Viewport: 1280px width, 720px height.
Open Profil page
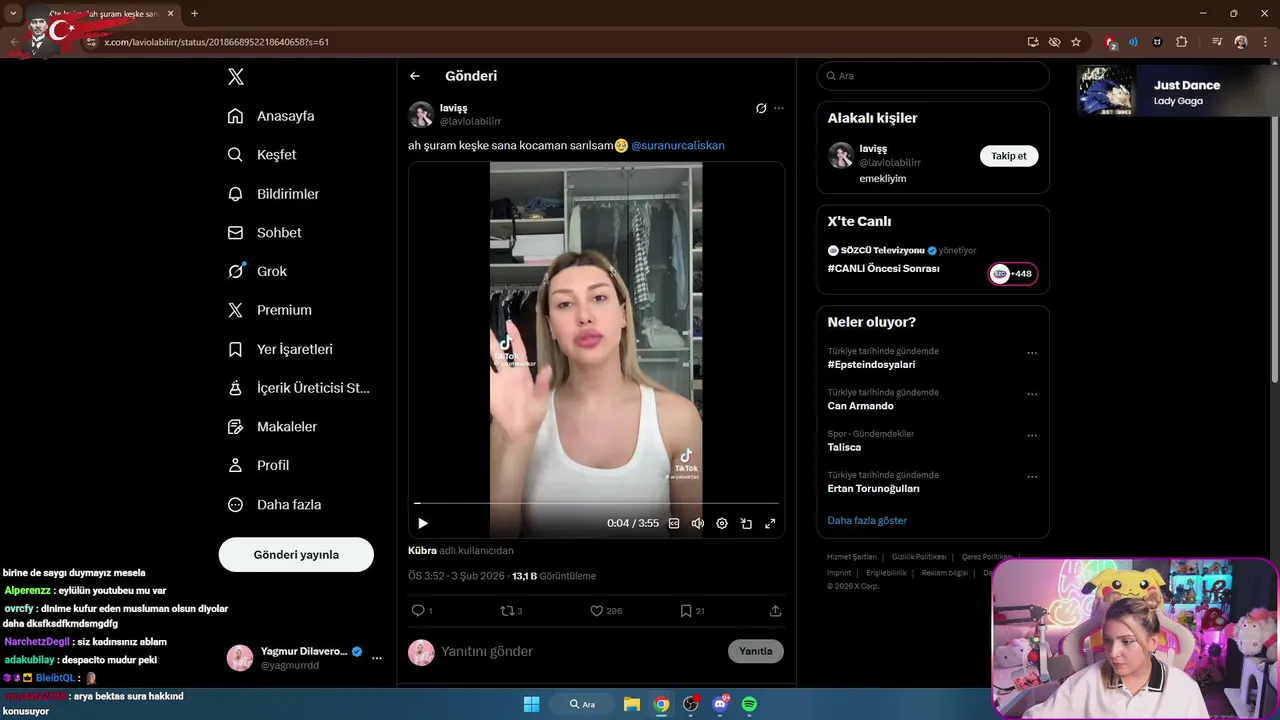coord(258,466)
